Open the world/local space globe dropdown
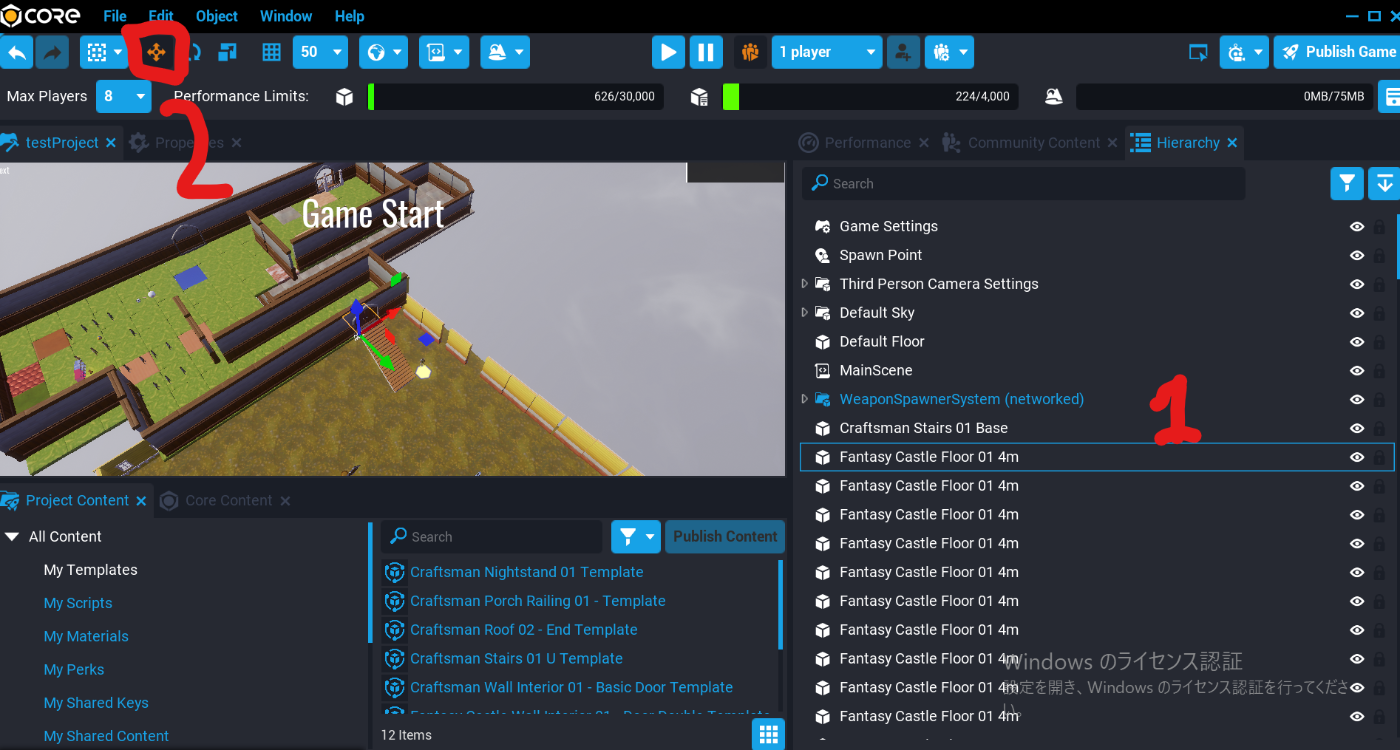 384,52
